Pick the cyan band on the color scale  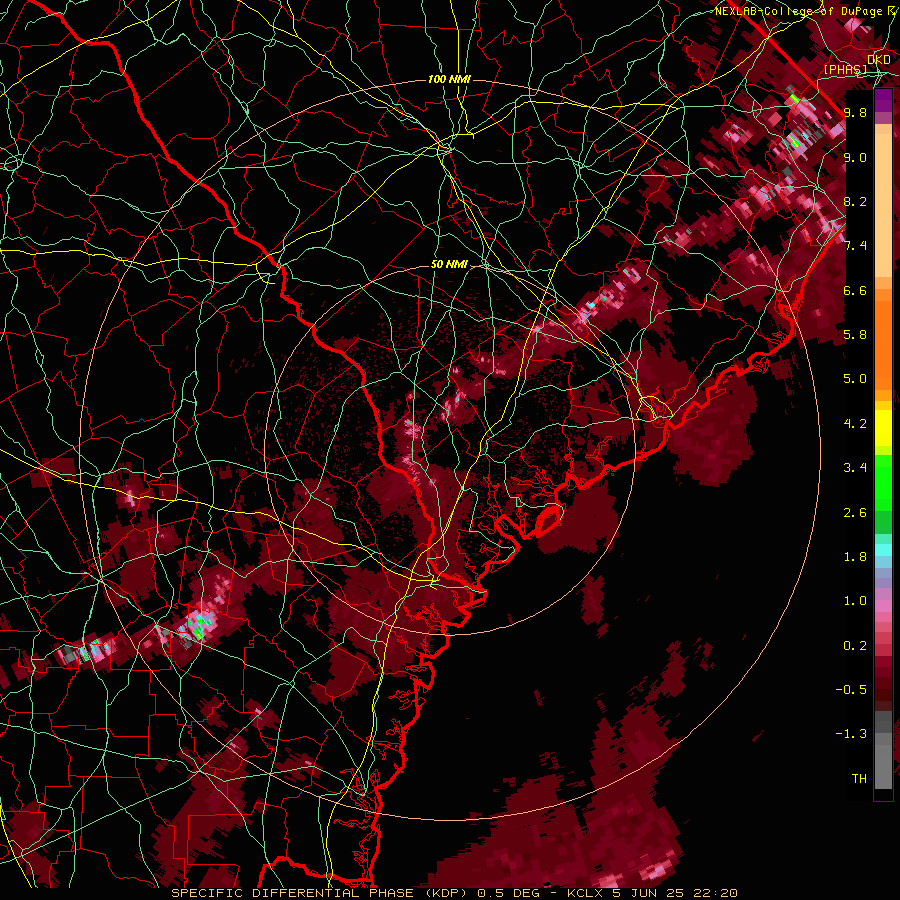click(883, 550)
